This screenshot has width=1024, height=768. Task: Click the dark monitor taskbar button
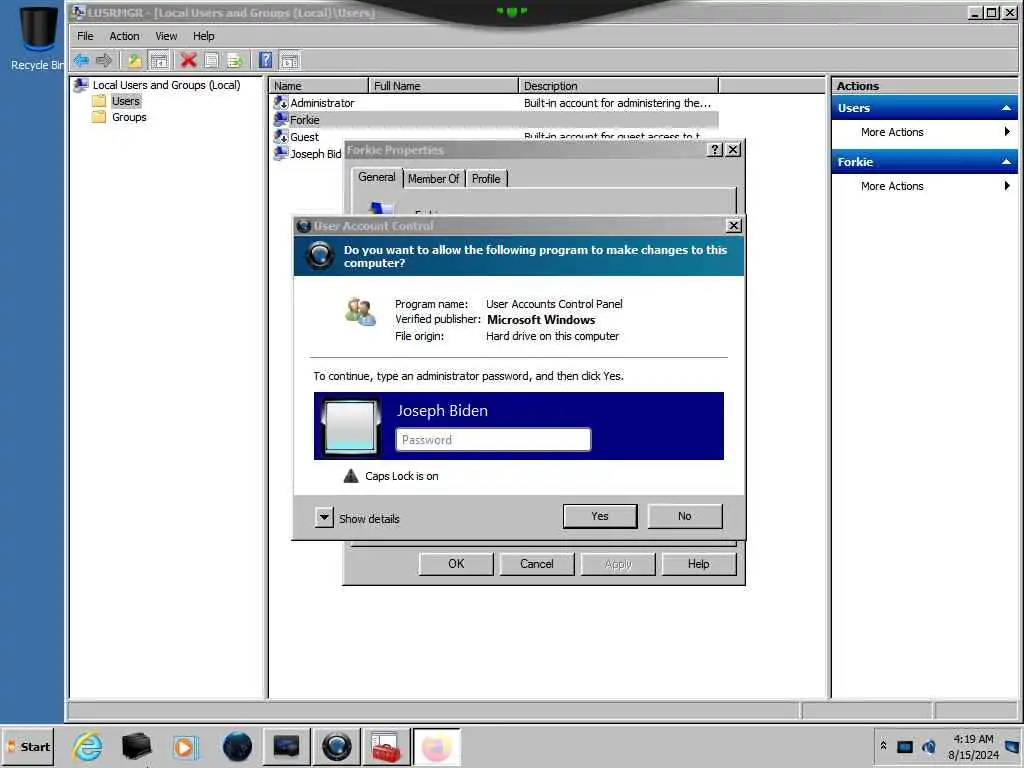286,746
